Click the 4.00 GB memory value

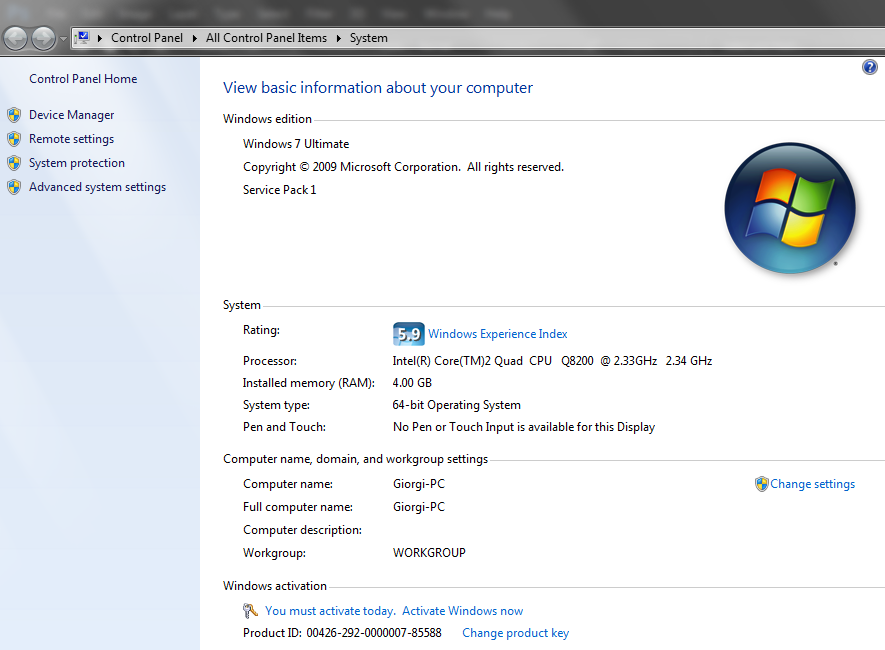[412, 383]
